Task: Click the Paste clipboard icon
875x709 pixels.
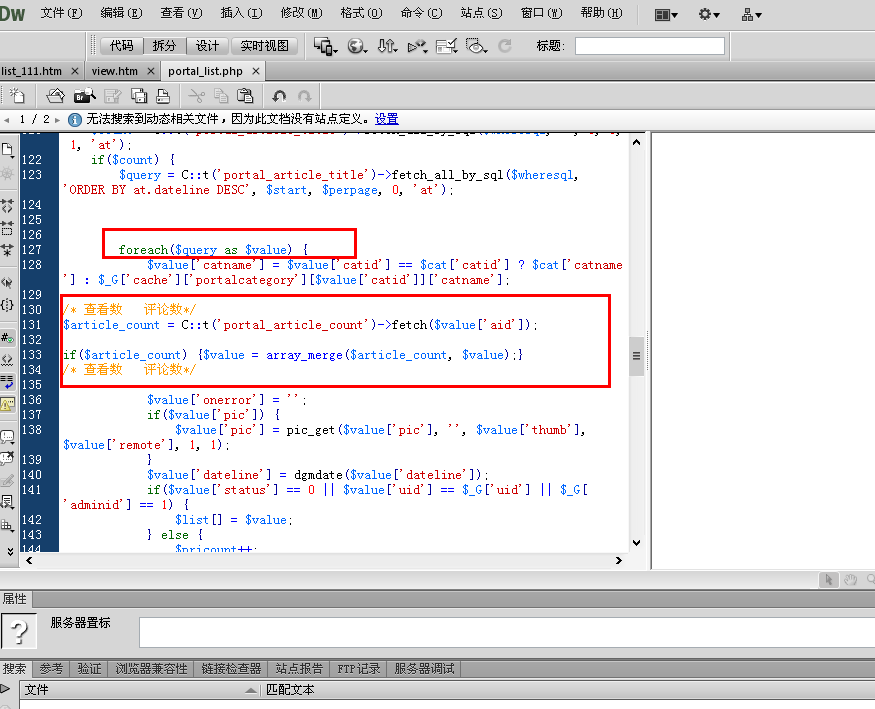Action: [245, 96]
